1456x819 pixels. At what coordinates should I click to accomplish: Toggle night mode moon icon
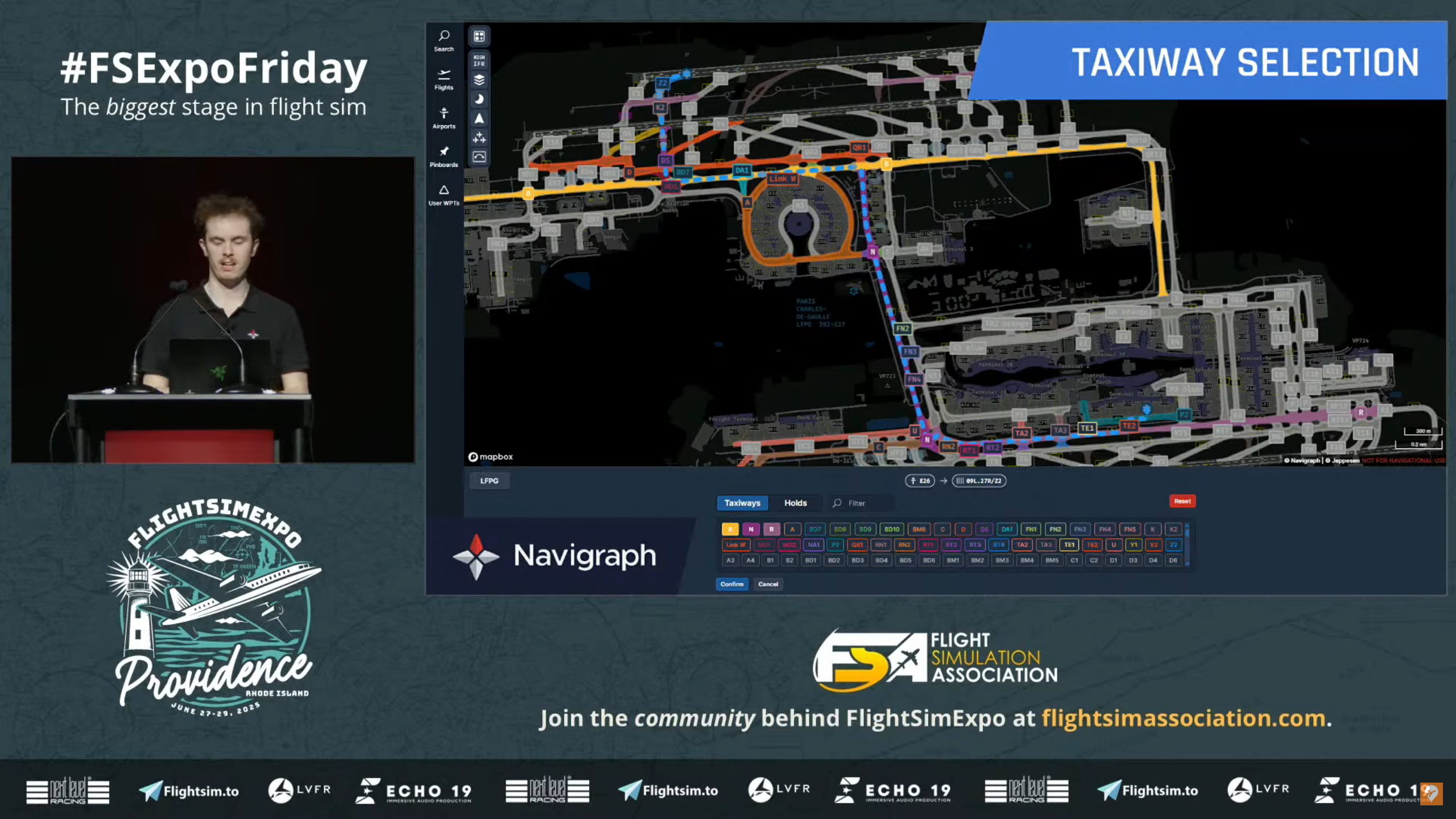coord(479,100)
